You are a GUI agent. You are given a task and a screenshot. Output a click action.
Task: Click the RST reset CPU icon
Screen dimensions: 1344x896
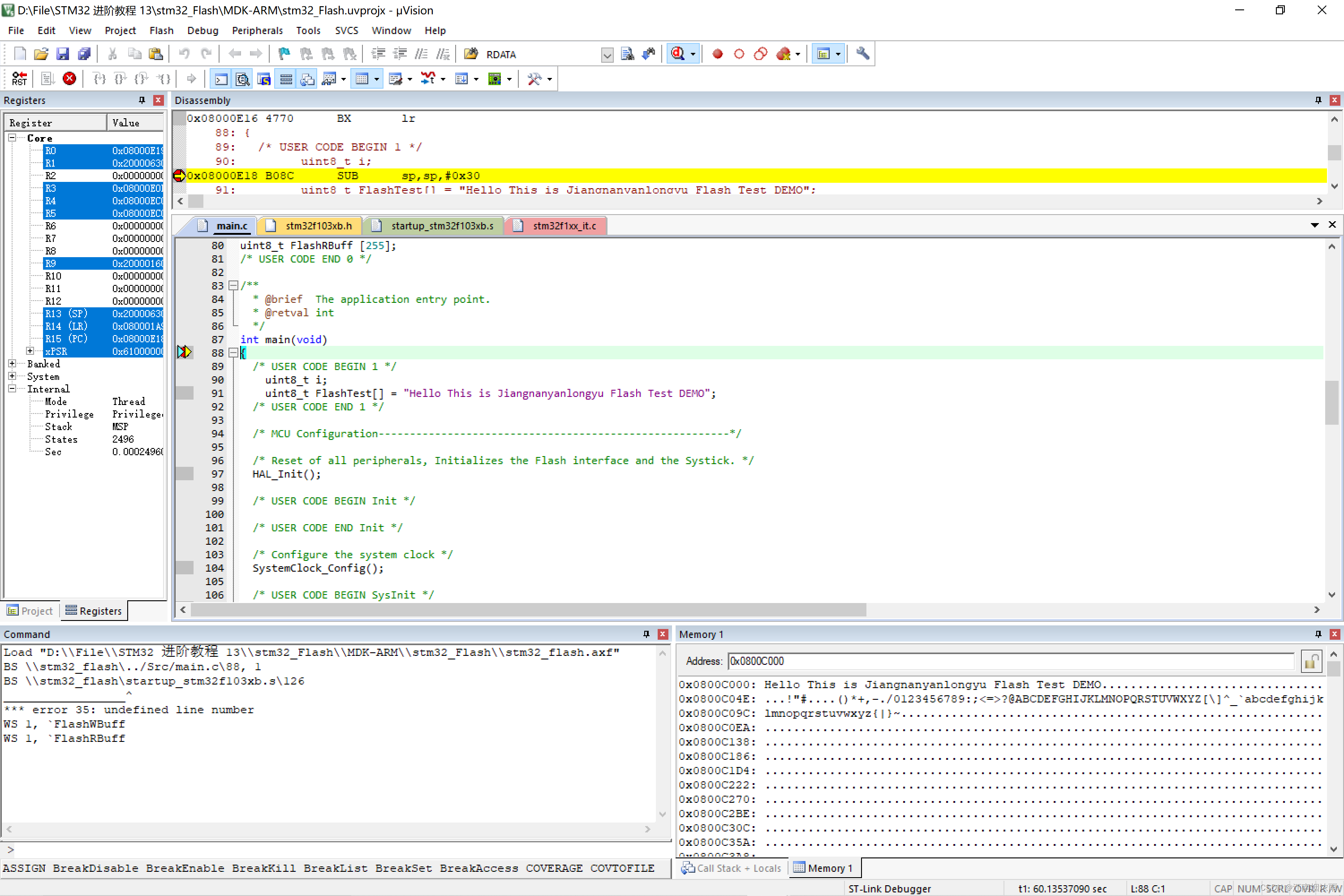(19, 79)
